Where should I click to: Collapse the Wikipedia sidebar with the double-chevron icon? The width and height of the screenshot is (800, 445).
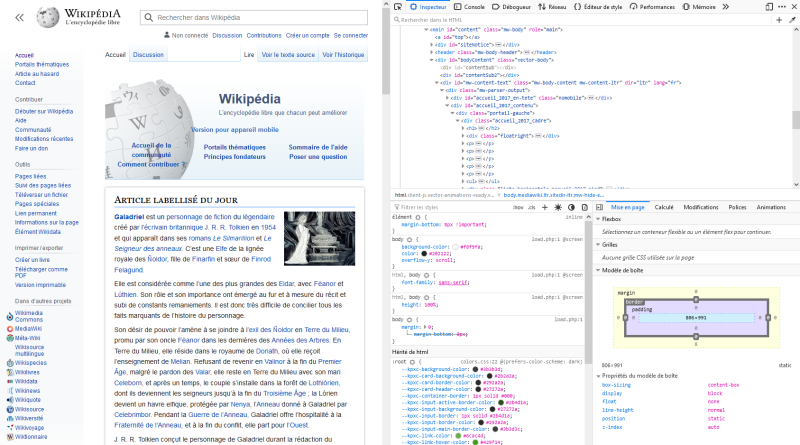[19, 17]
